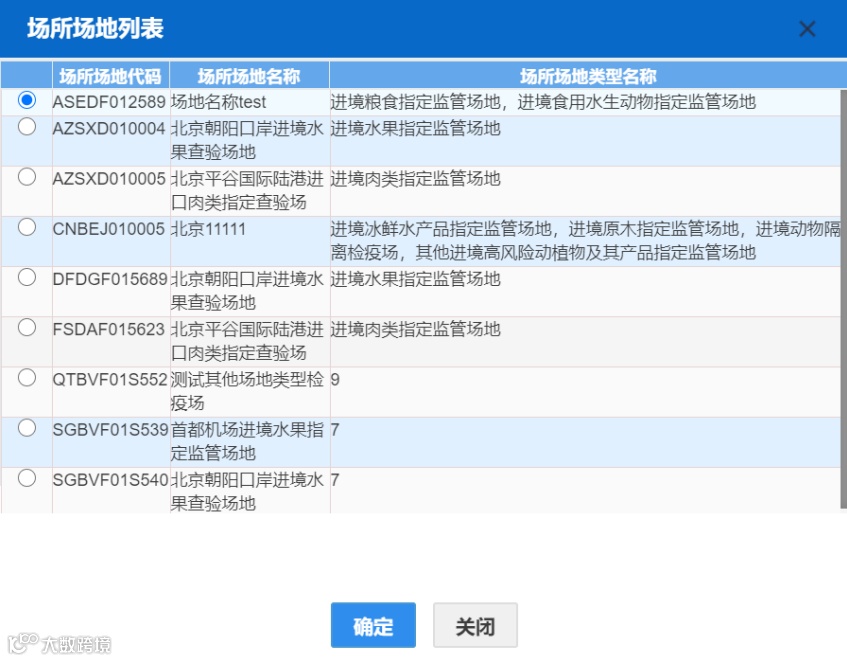This screenshot has height=661, width=847.
Task: Click code cell FSDAF015623
Action: 111,342
